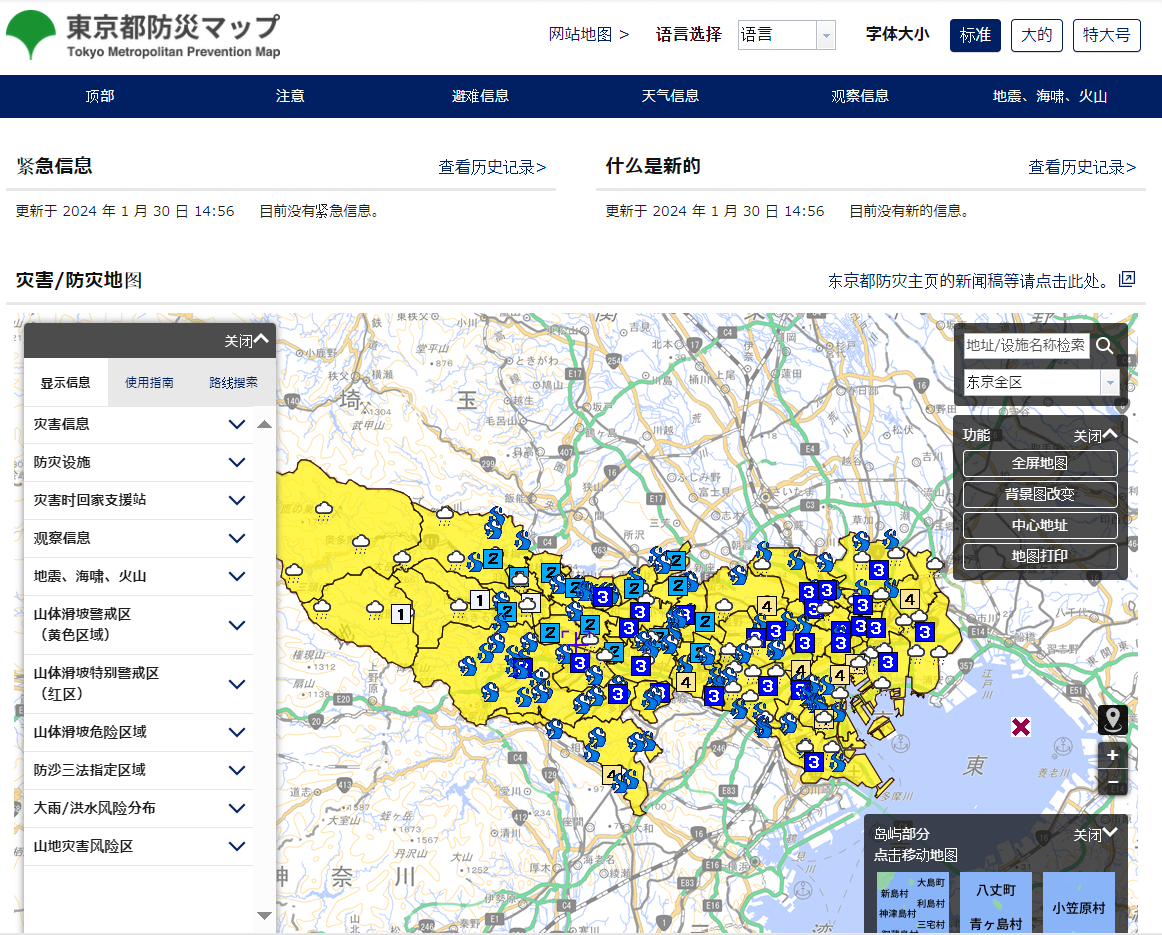This screenshot has width=1162, height=935.
Task: Set font size to 特大号
Action: point(1106,35)
